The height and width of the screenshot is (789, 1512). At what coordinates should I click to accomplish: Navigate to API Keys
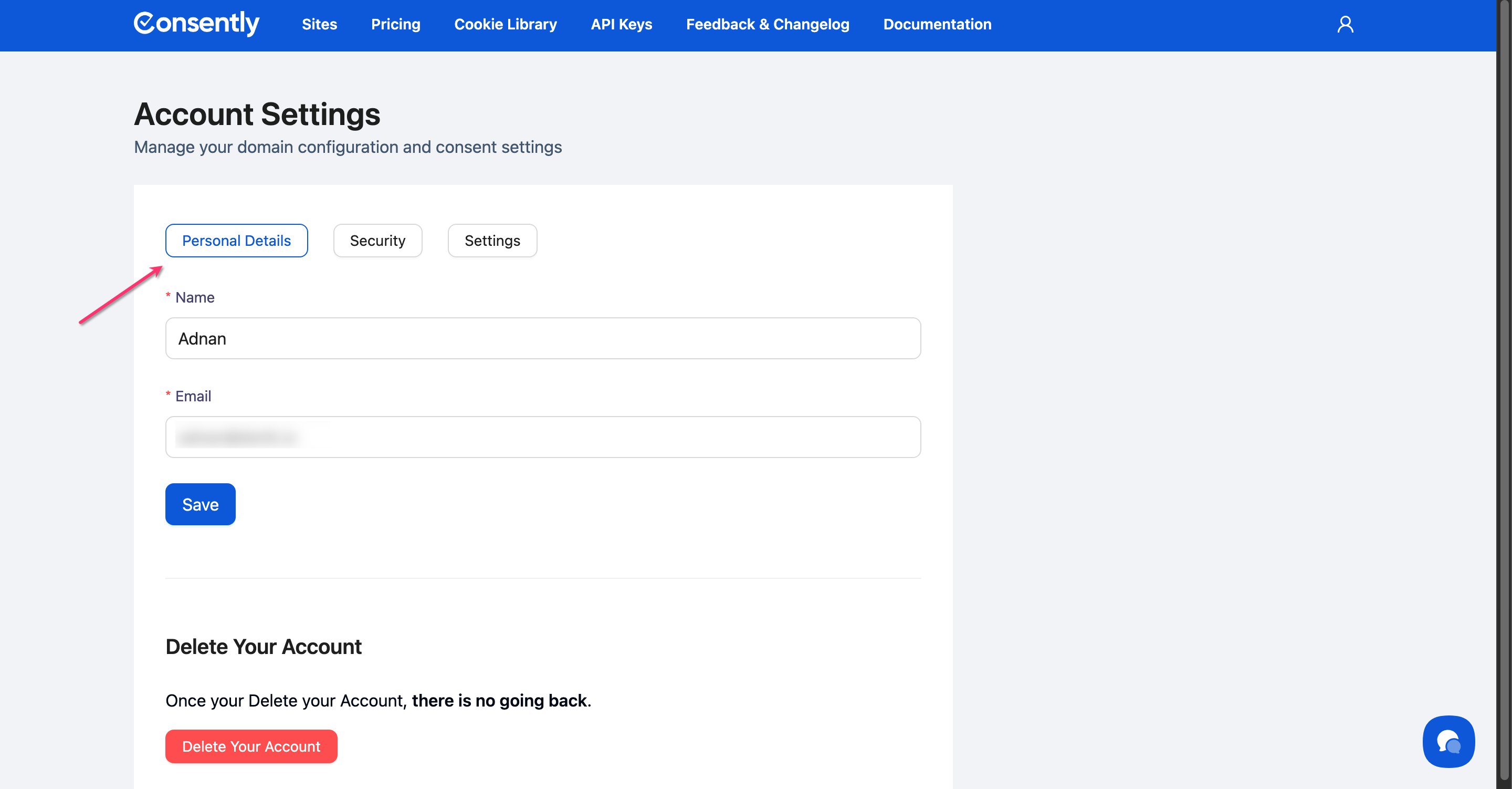coord(621,25)
